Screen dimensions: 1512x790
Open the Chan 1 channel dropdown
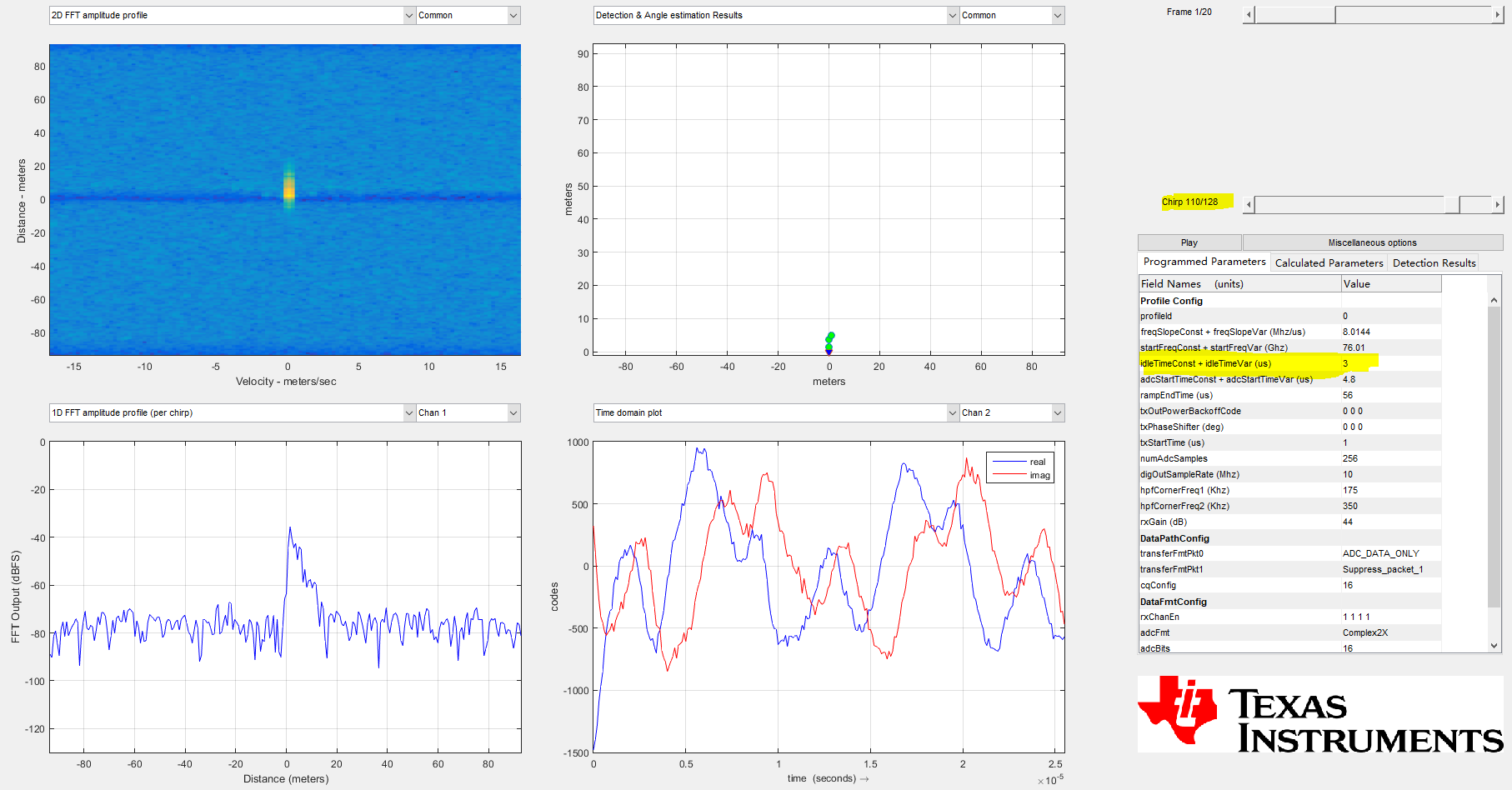pos(468,412)
